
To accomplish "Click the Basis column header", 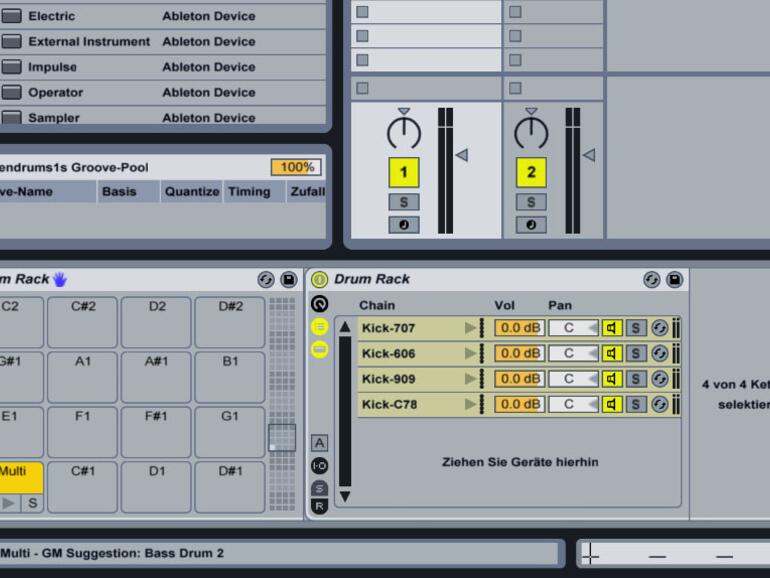I will tap(128, 192).
